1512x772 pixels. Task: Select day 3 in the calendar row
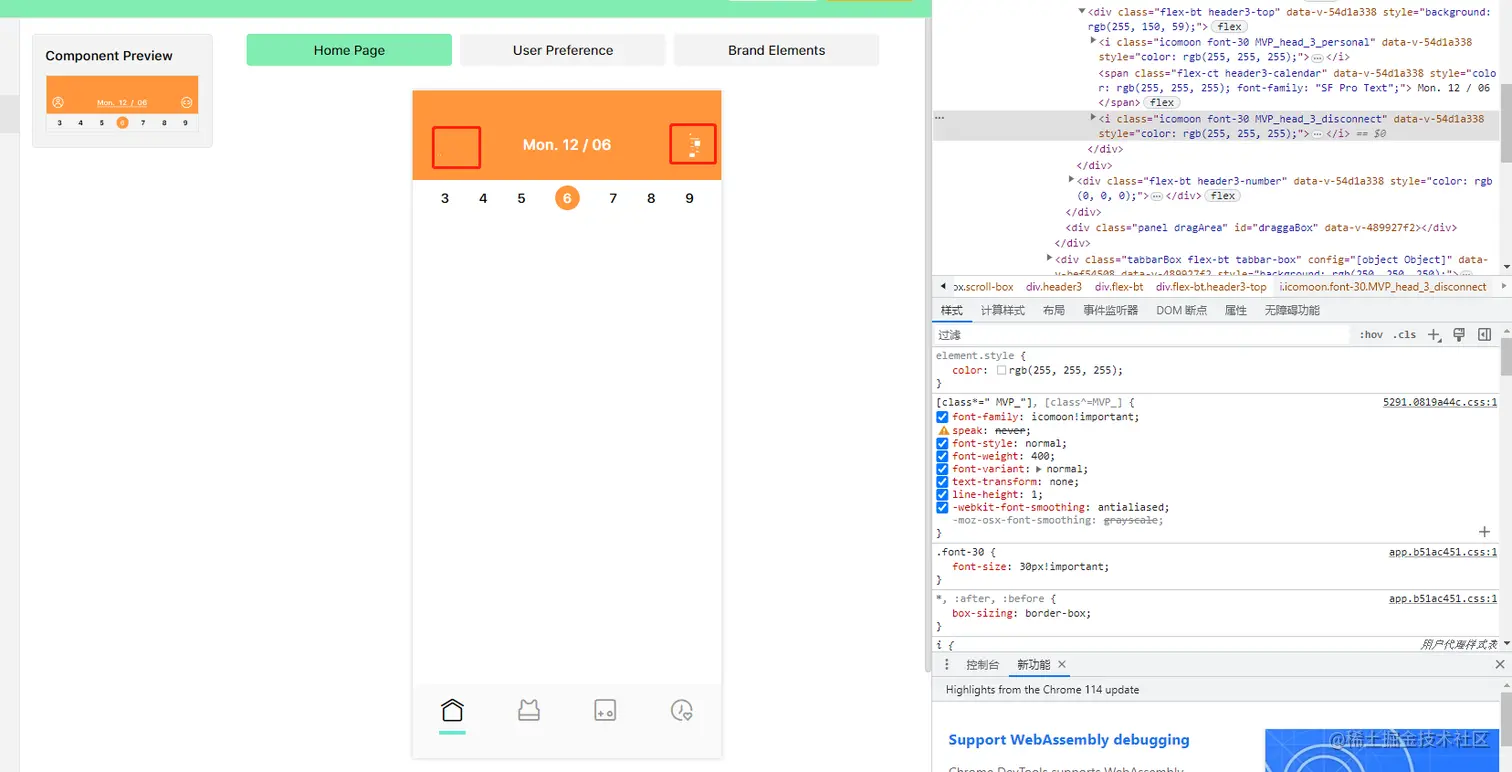point(445,198)
